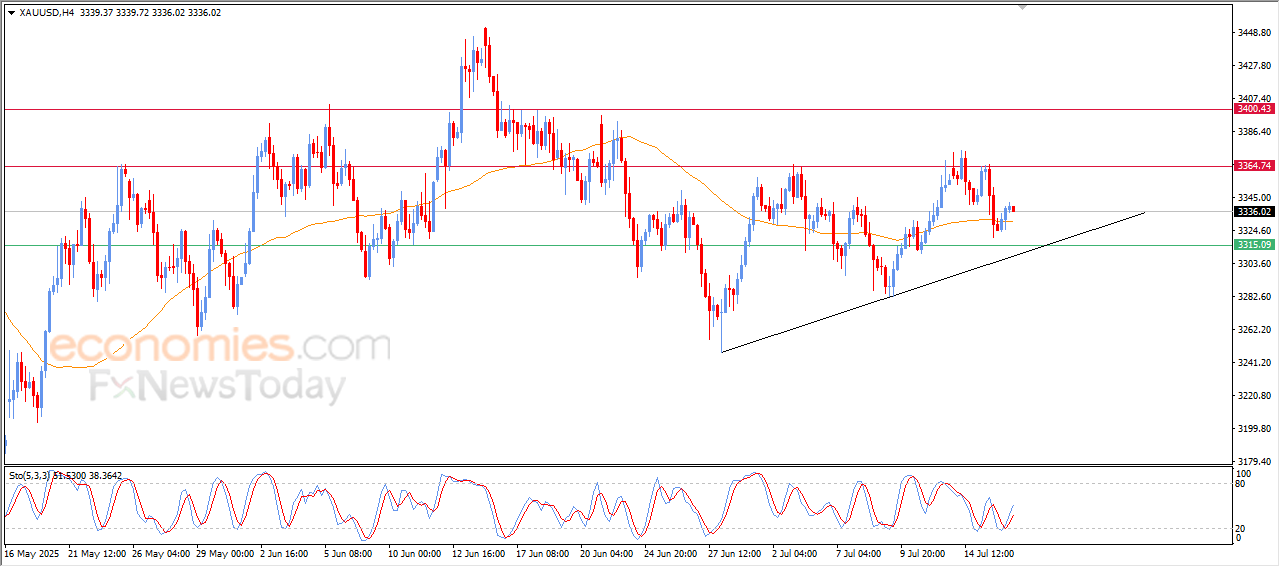Select the red 3364.74 price label

point(1253,166)
